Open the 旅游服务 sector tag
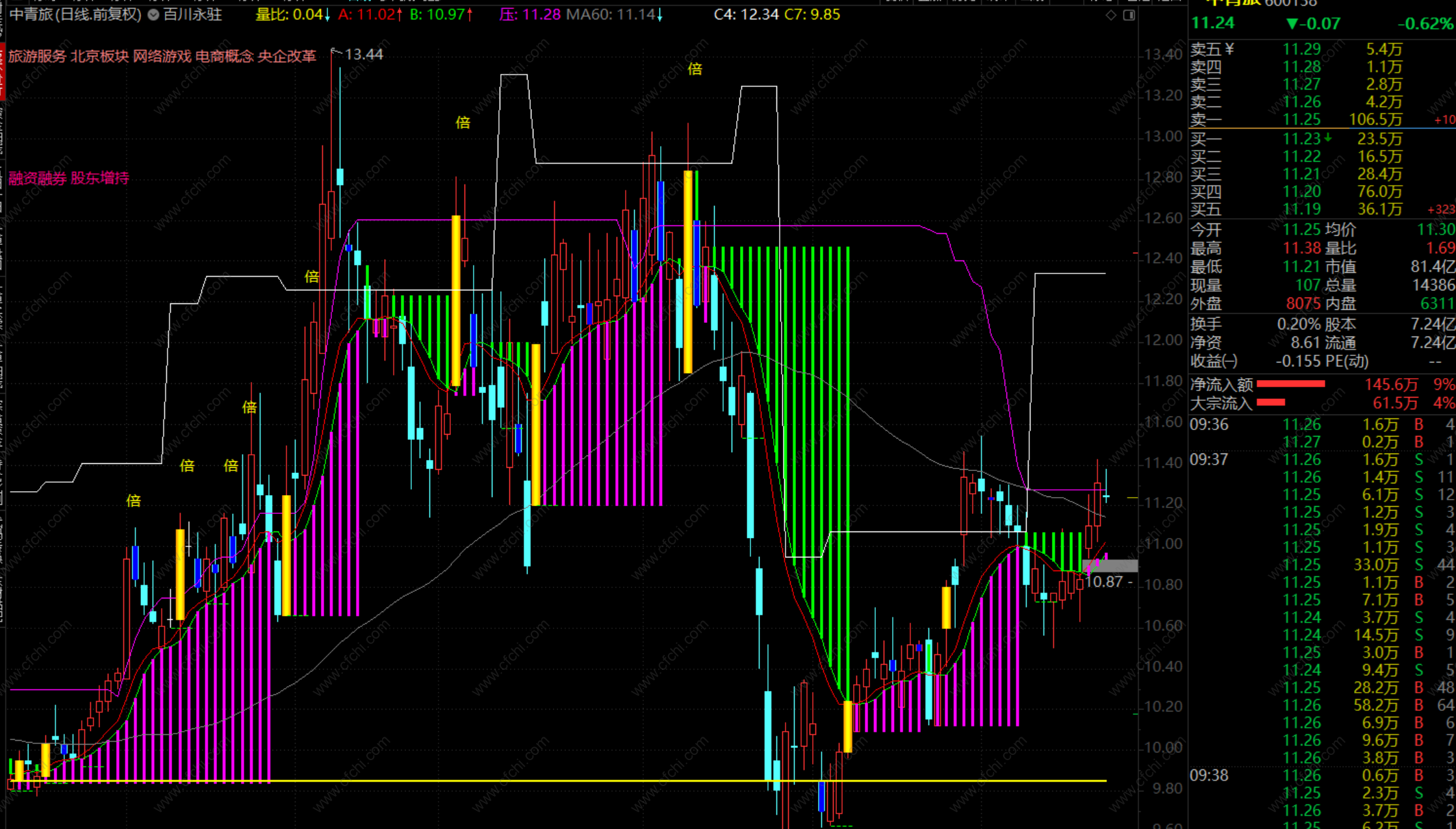This screenshot has height=829, width=1456. click(x=37, y=57)
